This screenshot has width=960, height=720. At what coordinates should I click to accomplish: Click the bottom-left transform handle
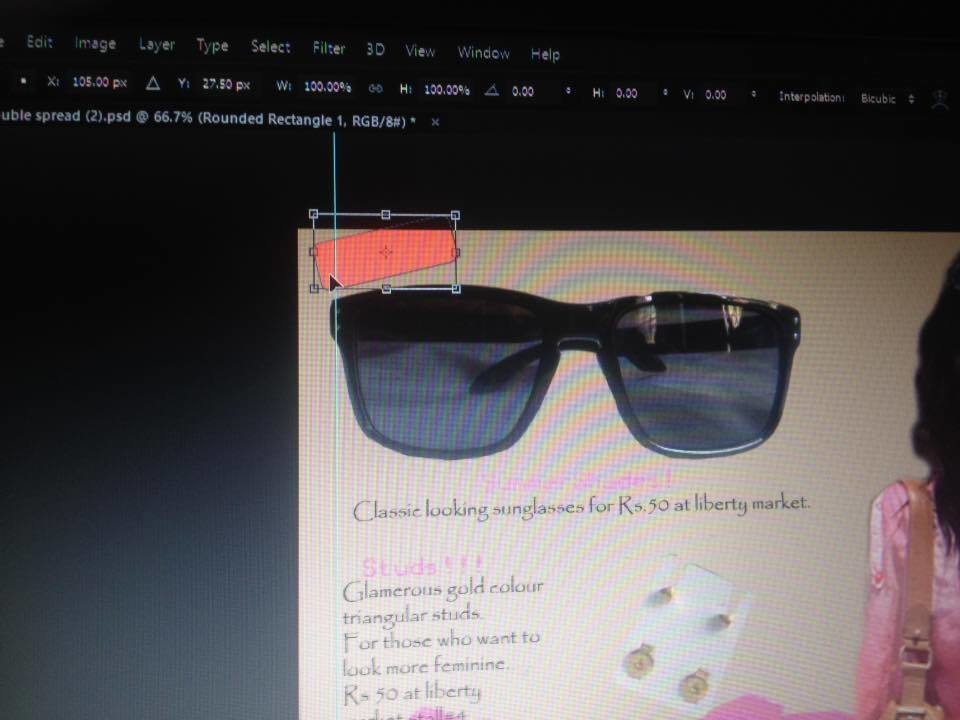tap(314, 288)
